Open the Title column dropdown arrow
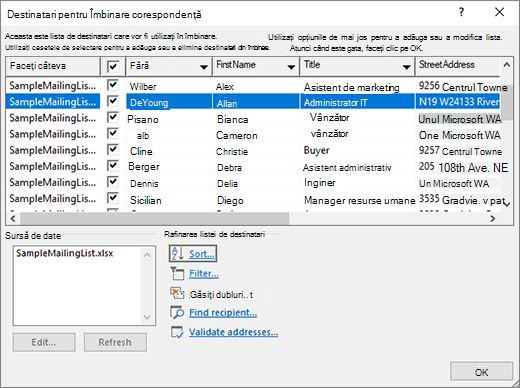Viewport: 520px width, 388px height. click(406, 67)
